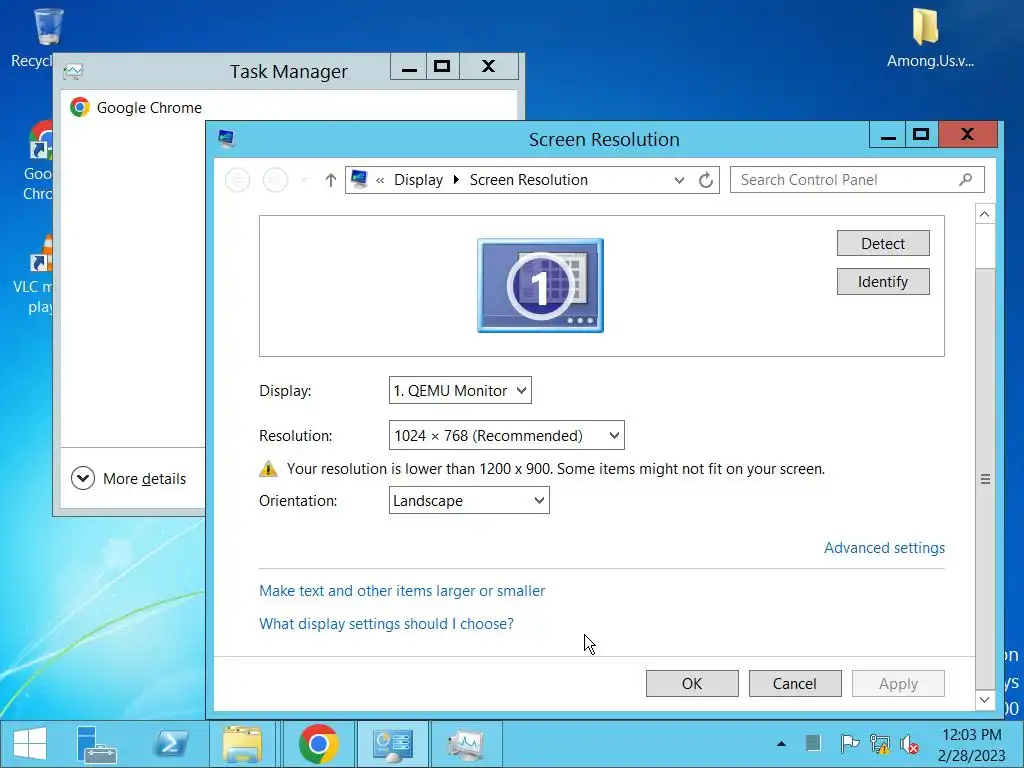
Task: Select the monitor 1 display thumbnail
Action: coord(540,285)
